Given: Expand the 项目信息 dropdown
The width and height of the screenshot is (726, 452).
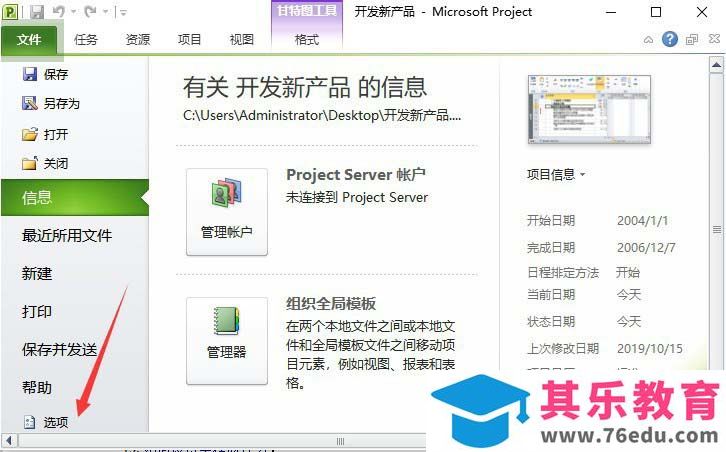Looking at the screenshot, I should pos(556,175).
